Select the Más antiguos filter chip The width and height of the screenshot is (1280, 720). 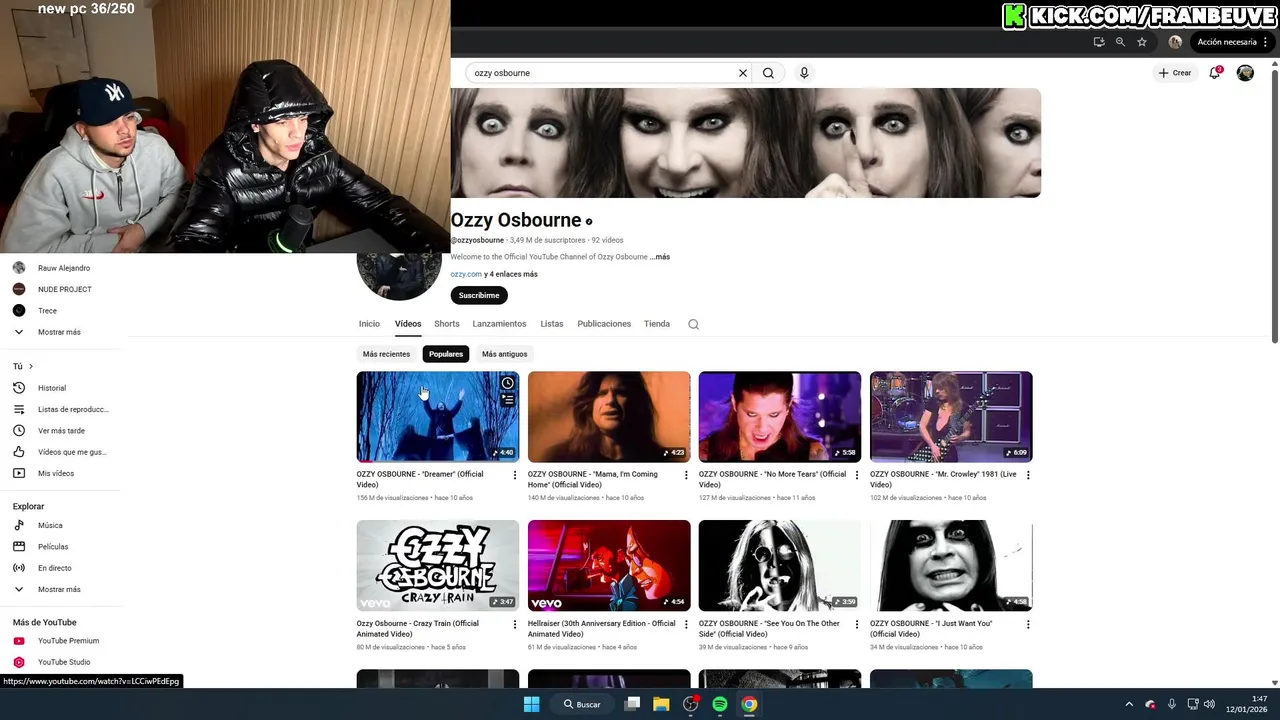click(505, 354)
